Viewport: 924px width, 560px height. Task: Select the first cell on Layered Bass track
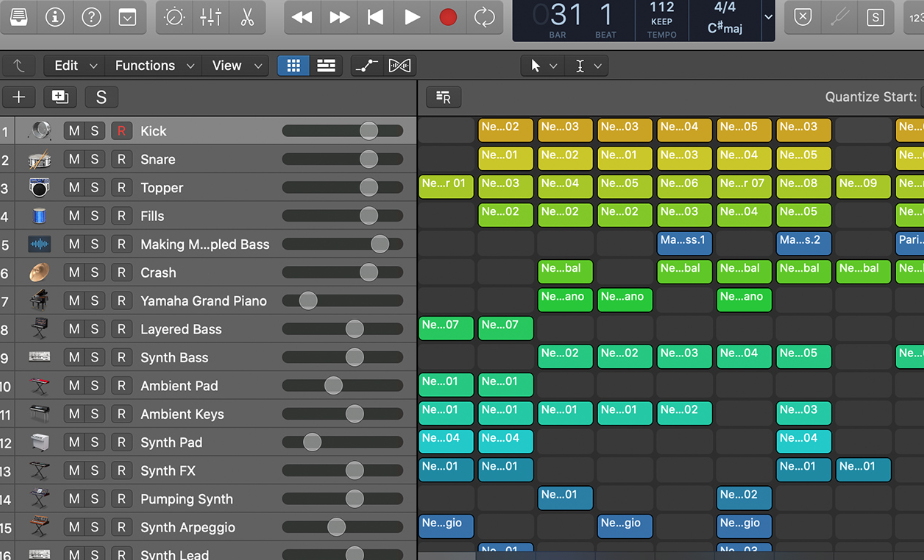click(x=446, y=328)
